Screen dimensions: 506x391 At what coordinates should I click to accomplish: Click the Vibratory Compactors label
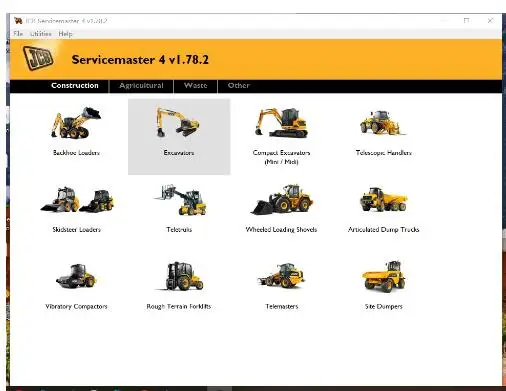76,306
